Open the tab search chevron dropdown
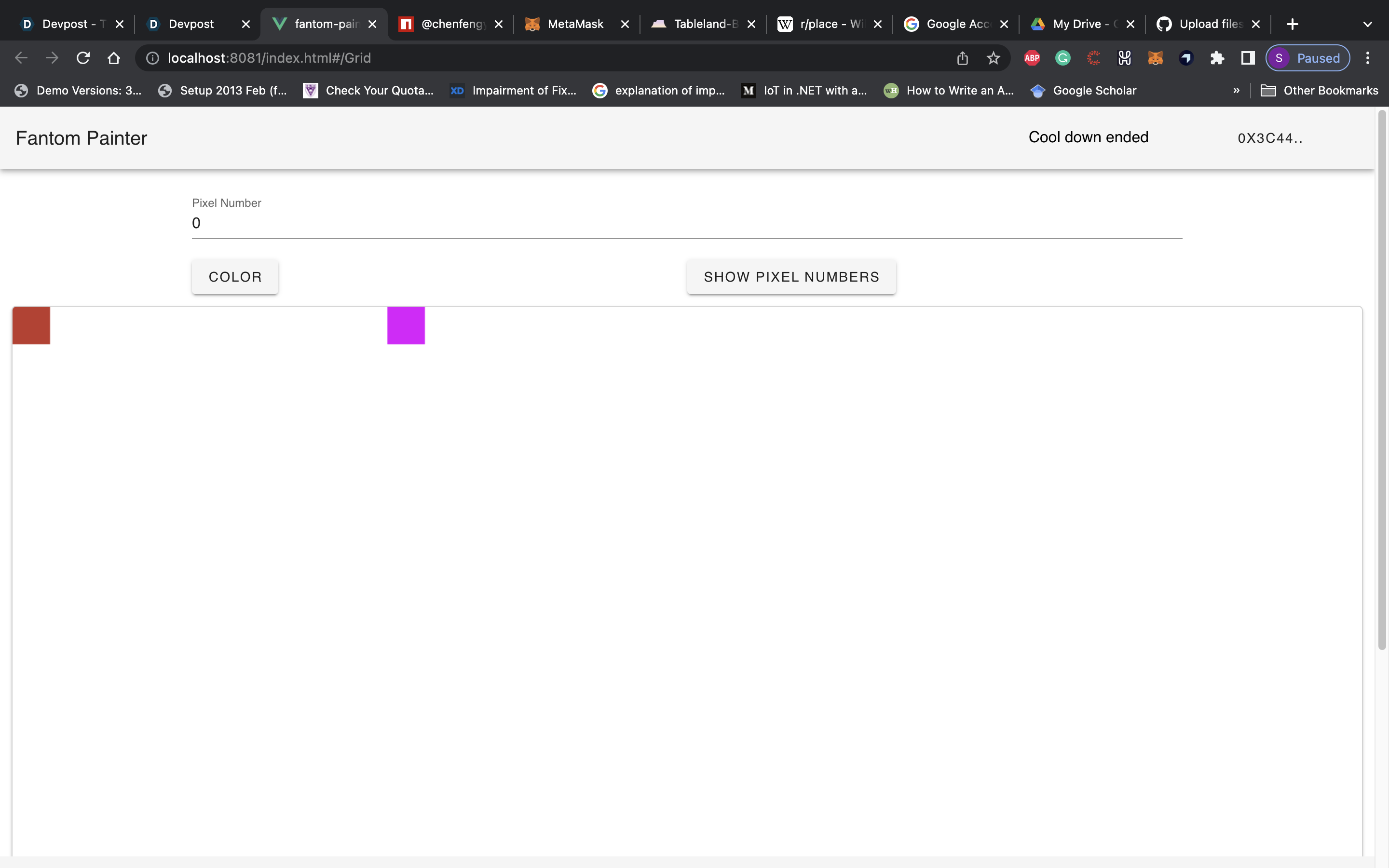This screenshot has height=868, width=1389. click(1367, 24)
